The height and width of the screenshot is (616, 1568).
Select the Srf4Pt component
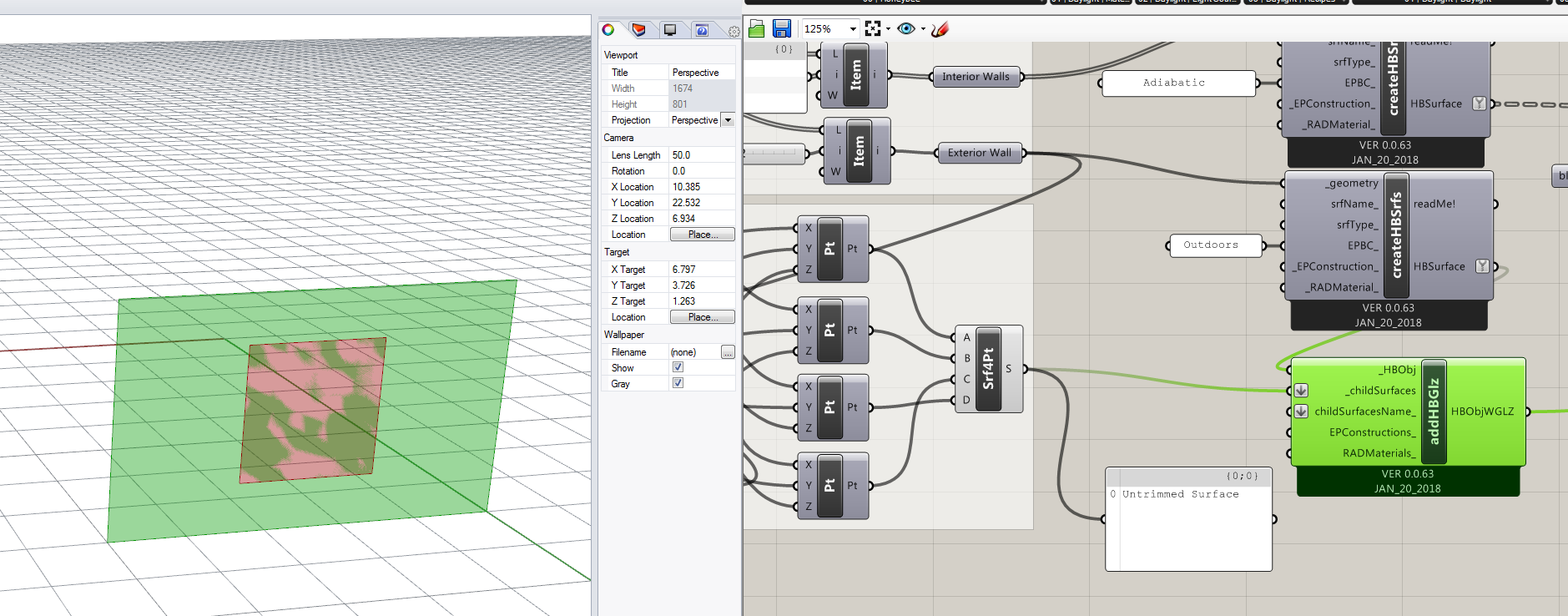988,369
